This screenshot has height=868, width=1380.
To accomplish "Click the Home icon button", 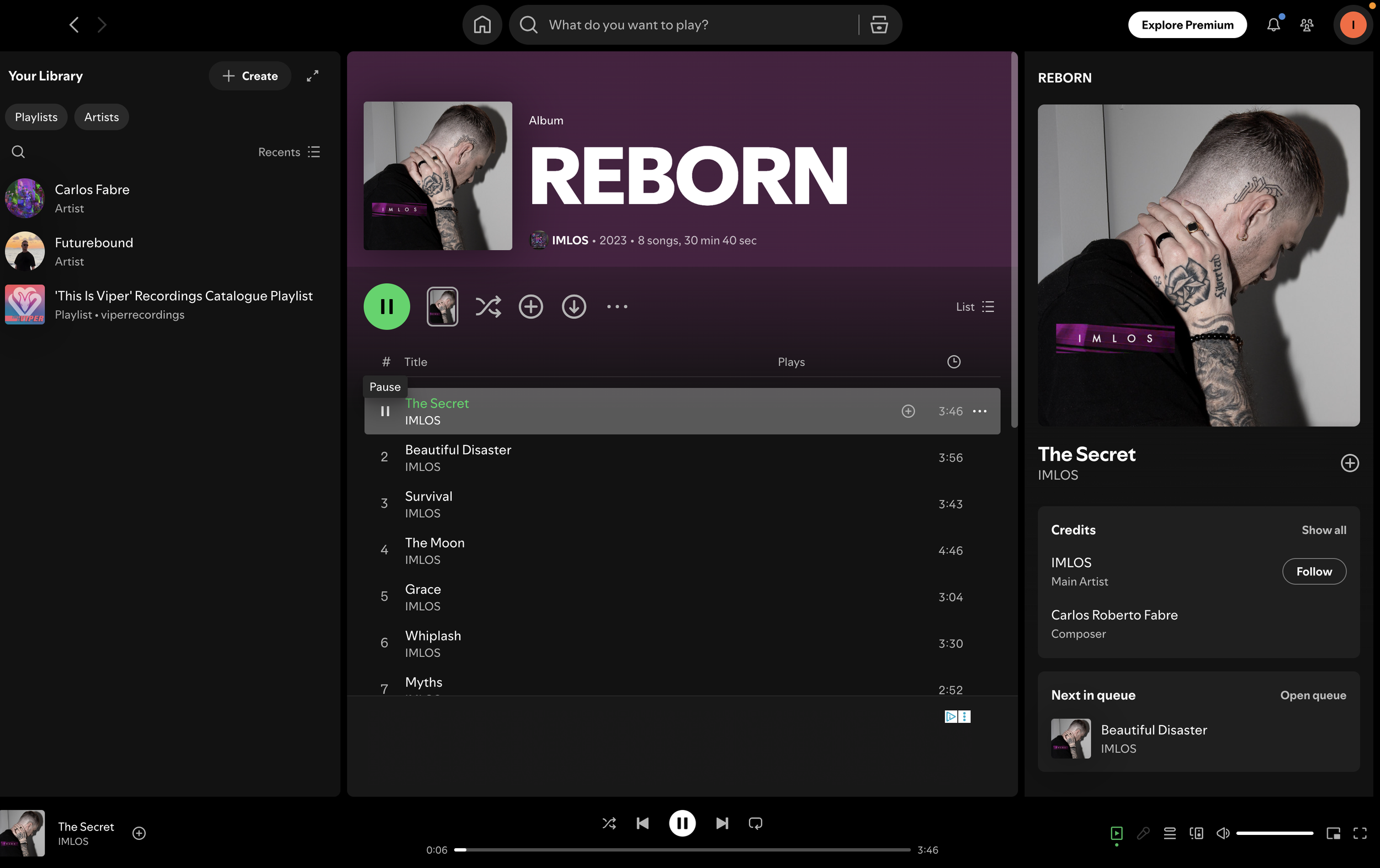I will [482, 25].
